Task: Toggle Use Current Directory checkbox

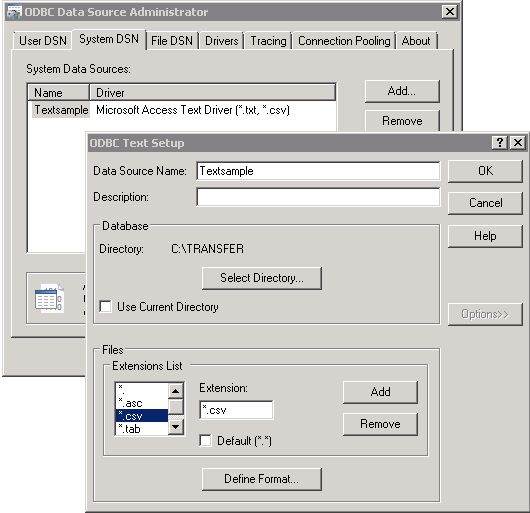Action: click(x=105, y=307)
